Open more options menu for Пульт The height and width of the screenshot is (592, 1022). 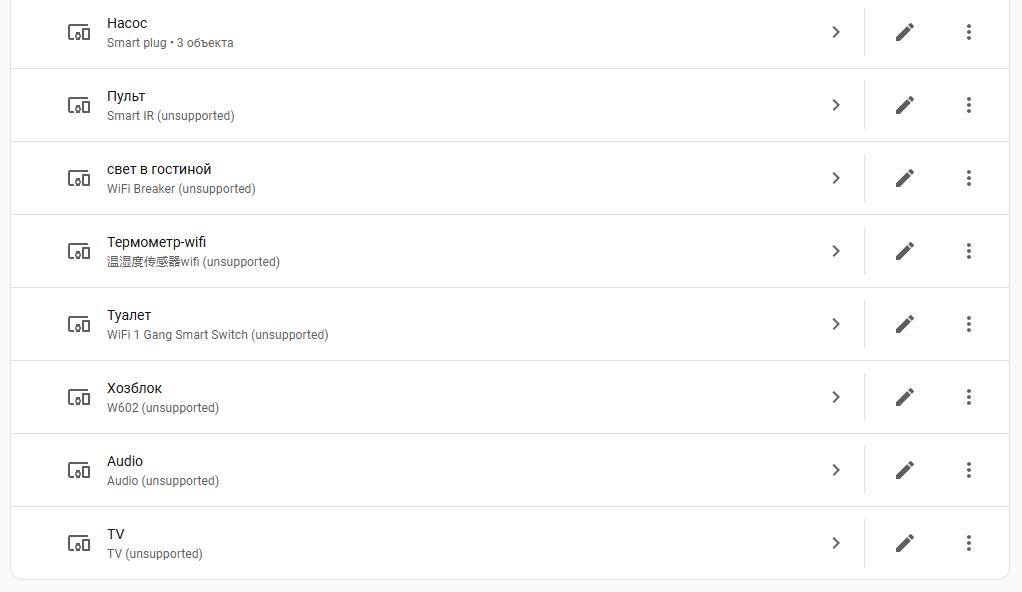[x=969, y=105]
